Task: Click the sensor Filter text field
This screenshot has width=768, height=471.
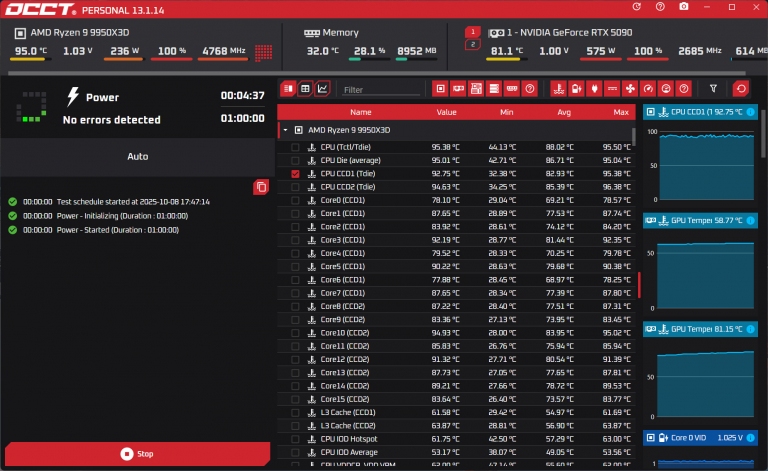Action: (x=380, y=89)
